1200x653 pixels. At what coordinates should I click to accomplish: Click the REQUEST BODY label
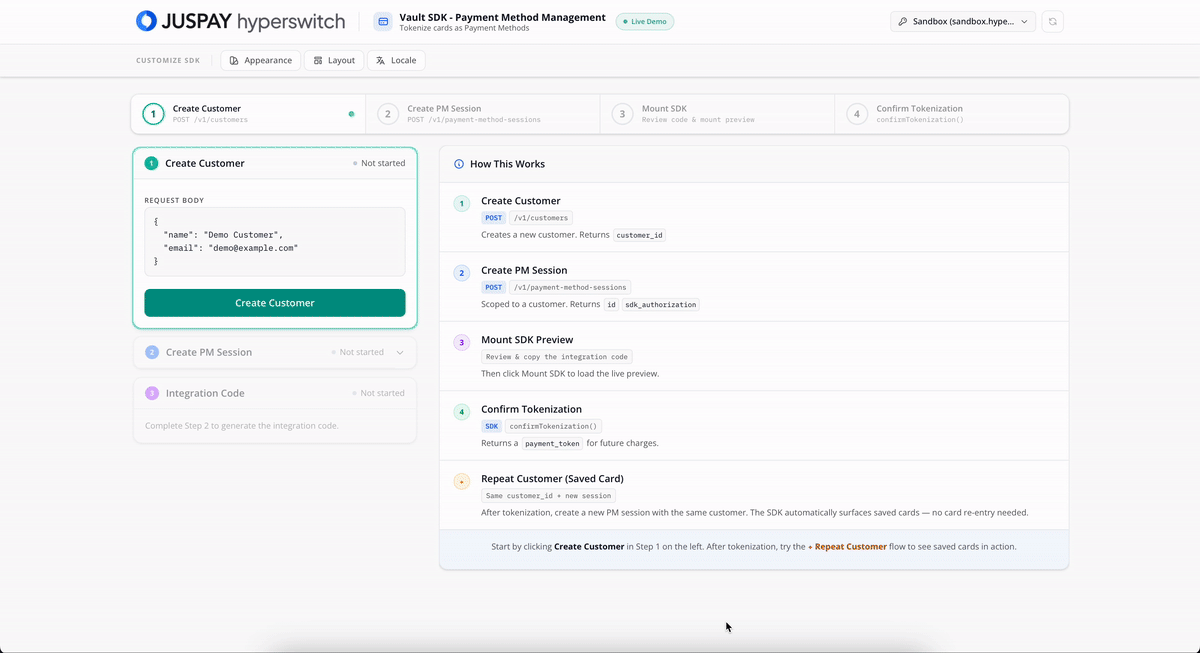point(174,200)
